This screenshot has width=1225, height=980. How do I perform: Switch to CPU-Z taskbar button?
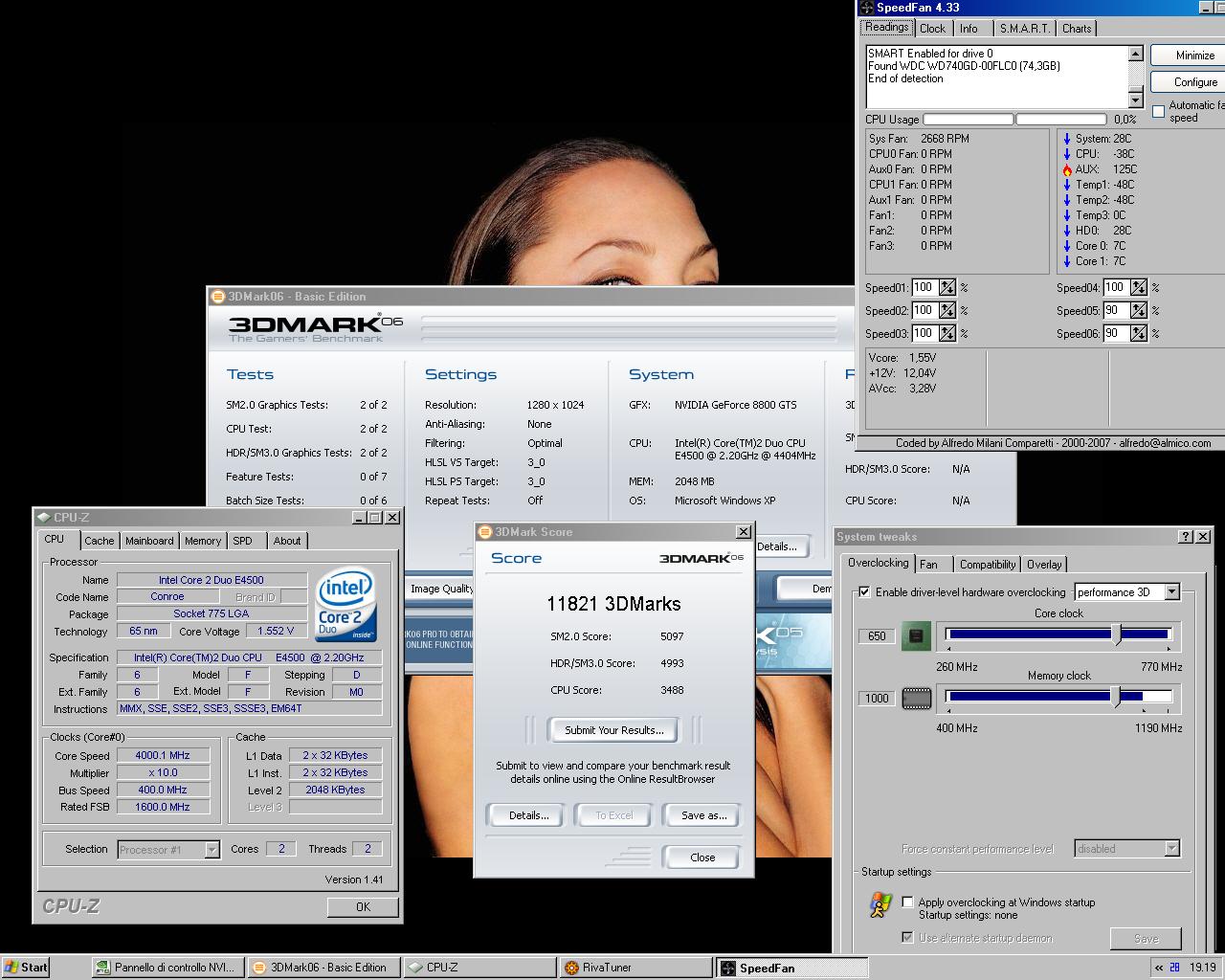pos(479,968)
